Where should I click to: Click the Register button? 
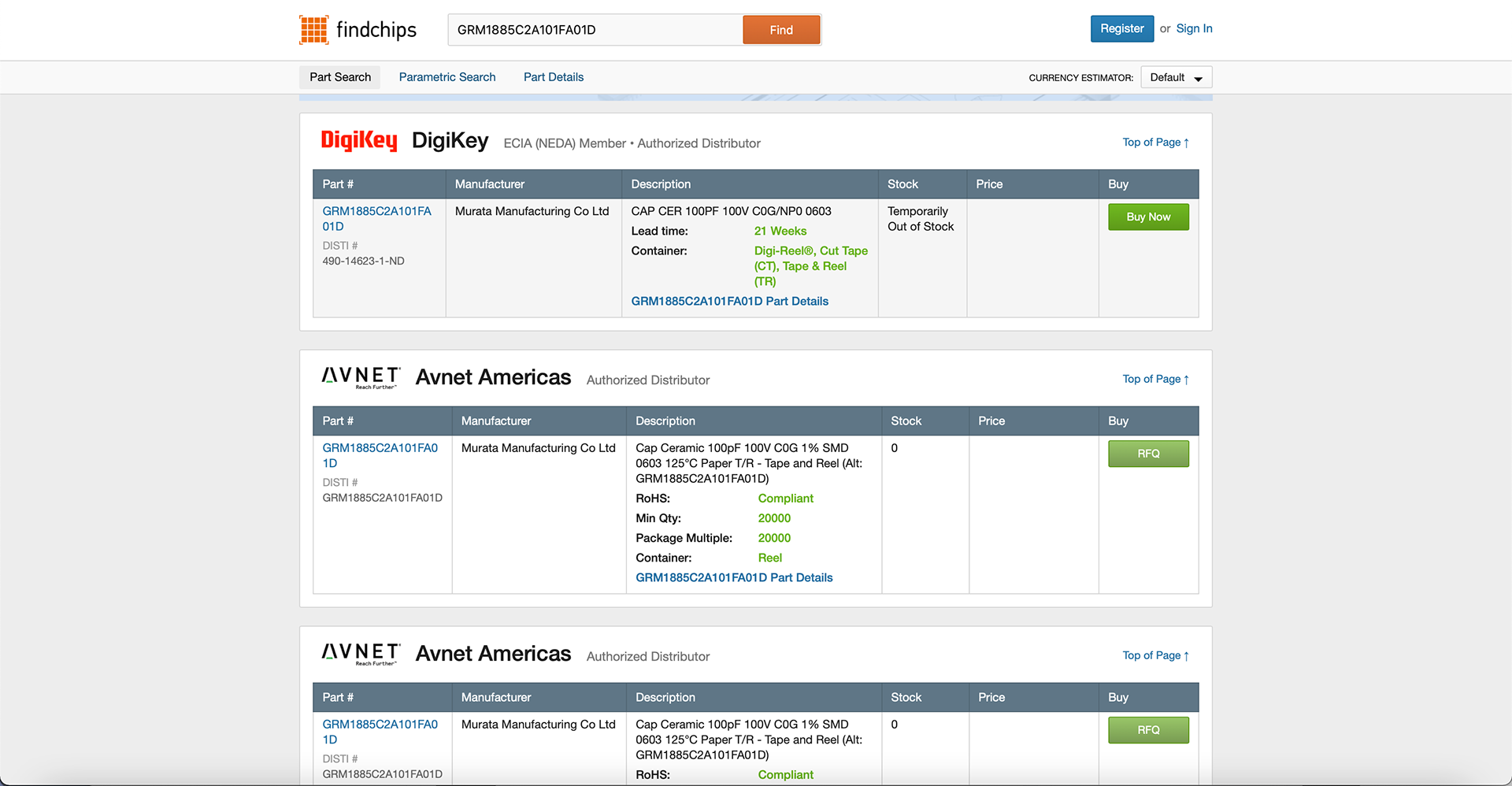coord(1122,28)
